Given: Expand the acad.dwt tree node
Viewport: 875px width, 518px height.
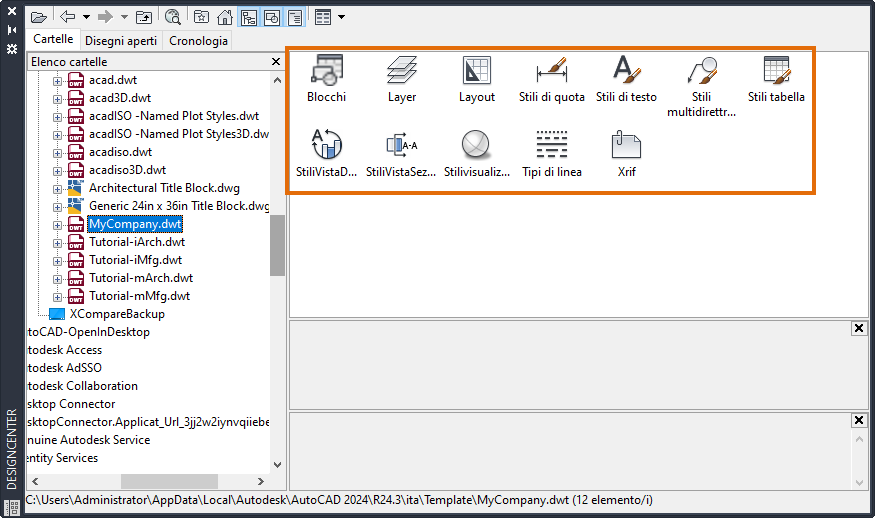Looking at the screenshot, I should pyautogui.click(x=57, y=81).
